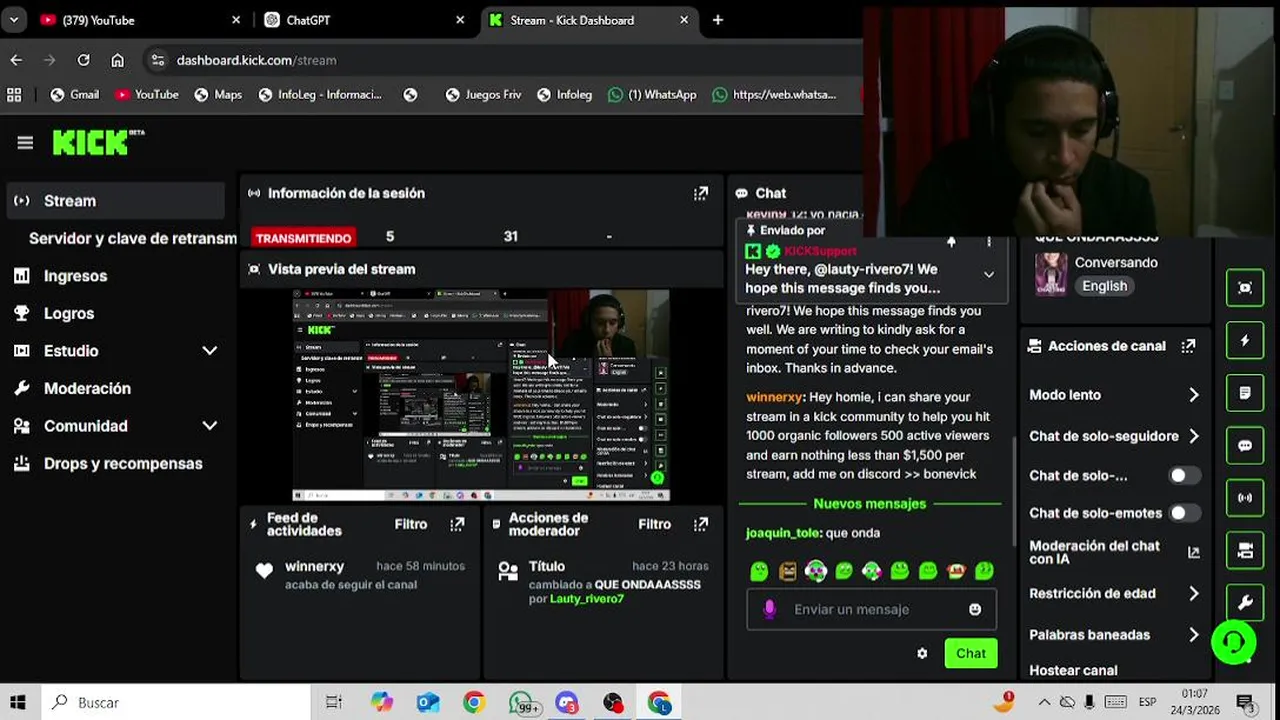Pop out the Acciones de canal panel
This screenshot has height=720, width=1280.
(x=1188, y=346)
